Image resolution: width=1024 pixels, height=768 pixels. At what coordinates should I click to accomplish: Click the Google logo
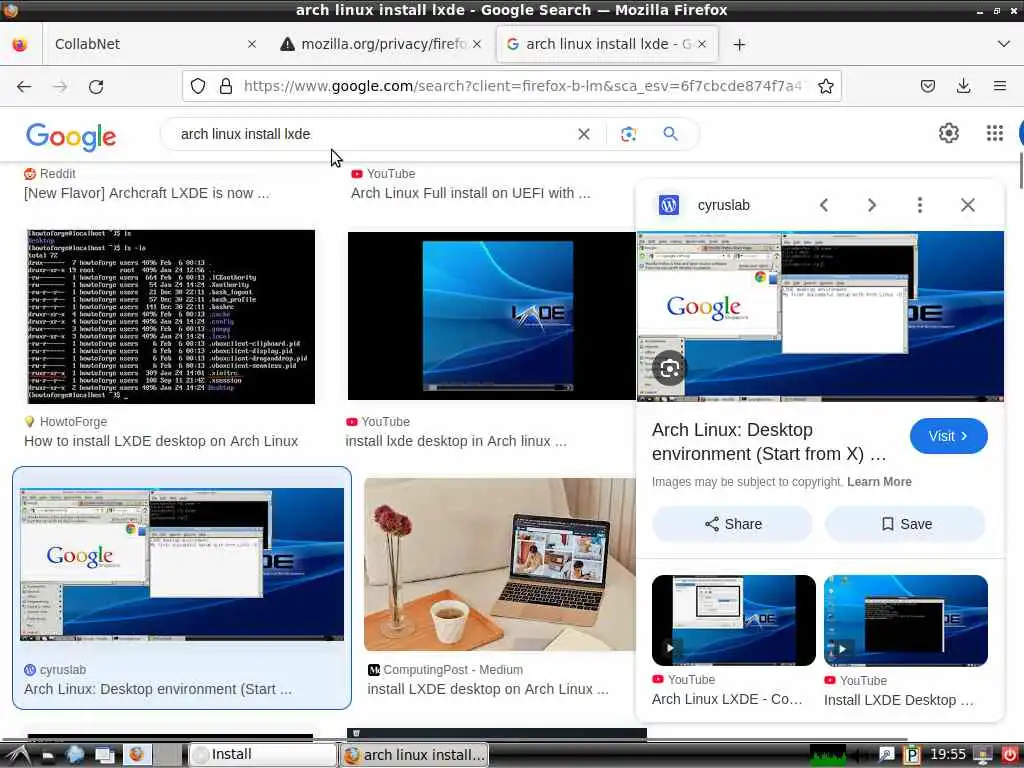tap(71, 136)
